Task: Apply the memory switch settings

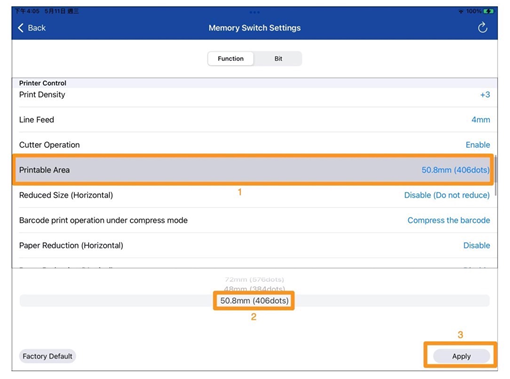Action: (461, 356)
